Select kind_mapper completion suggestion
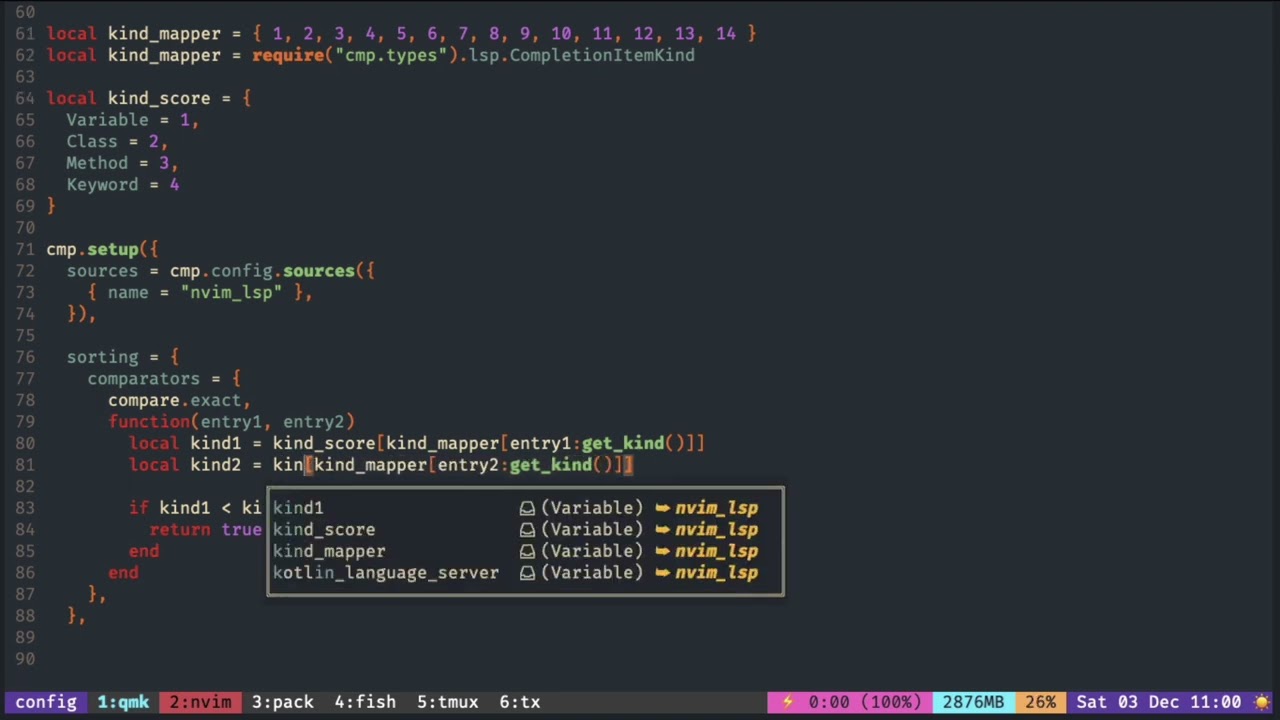Viewport: 1280px width, 720px height. click(x=525, y=551)
